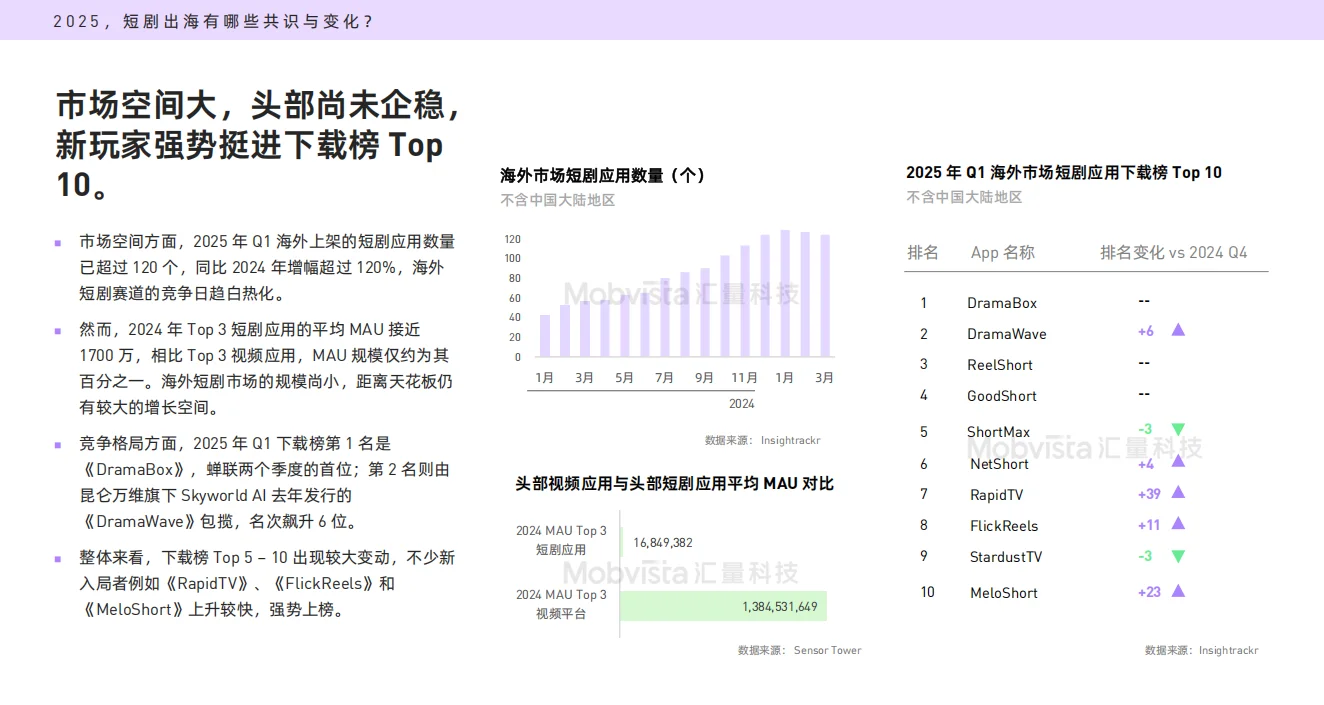Select the ReelShort row in the Top 10
1324x705 pixels.
point(999,364)
